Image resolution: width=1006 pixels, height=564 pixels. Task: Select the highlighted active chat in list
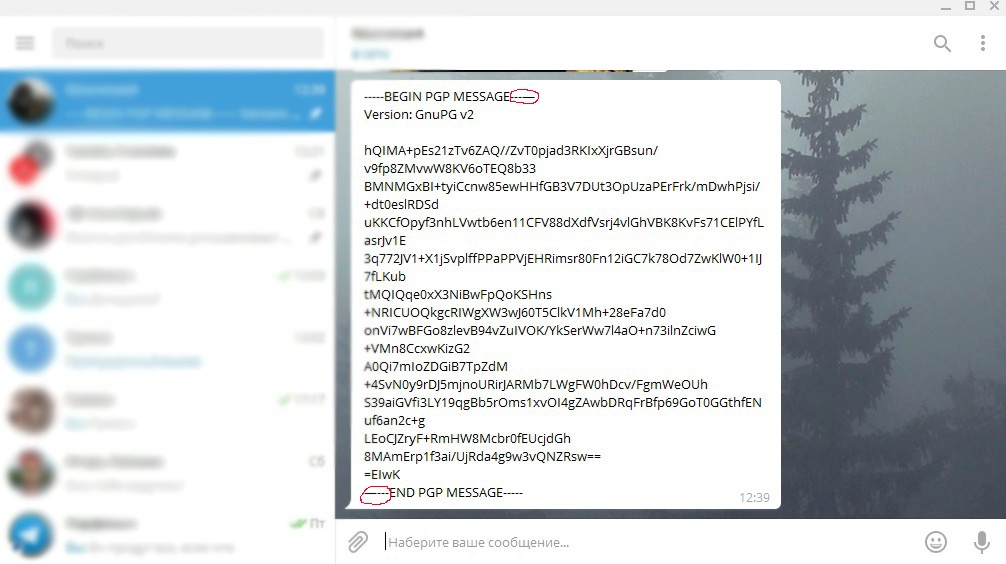167,101
